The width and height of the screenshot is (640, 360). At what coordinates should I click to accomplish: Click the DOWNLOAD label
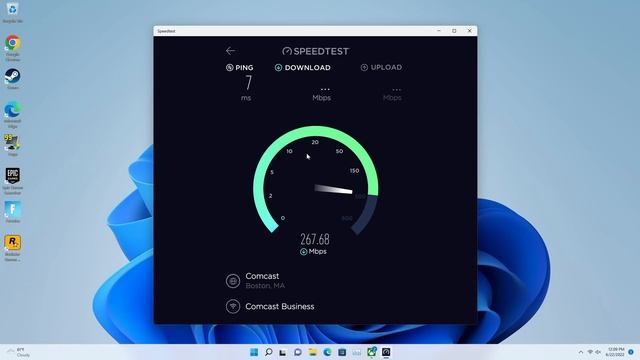[x=308, y=68]
